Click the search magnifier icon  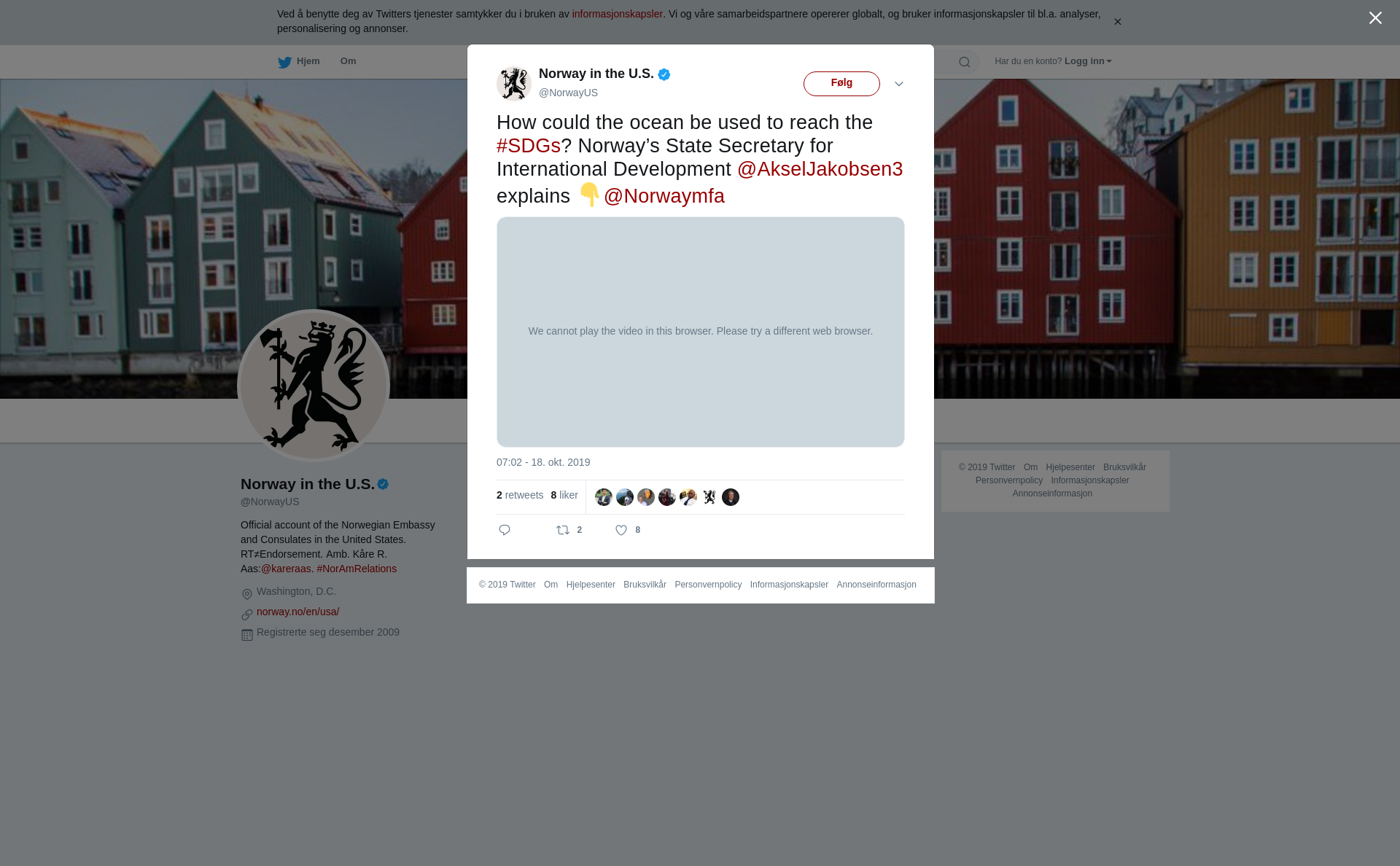pyautogui.click(x=965, y=62)
